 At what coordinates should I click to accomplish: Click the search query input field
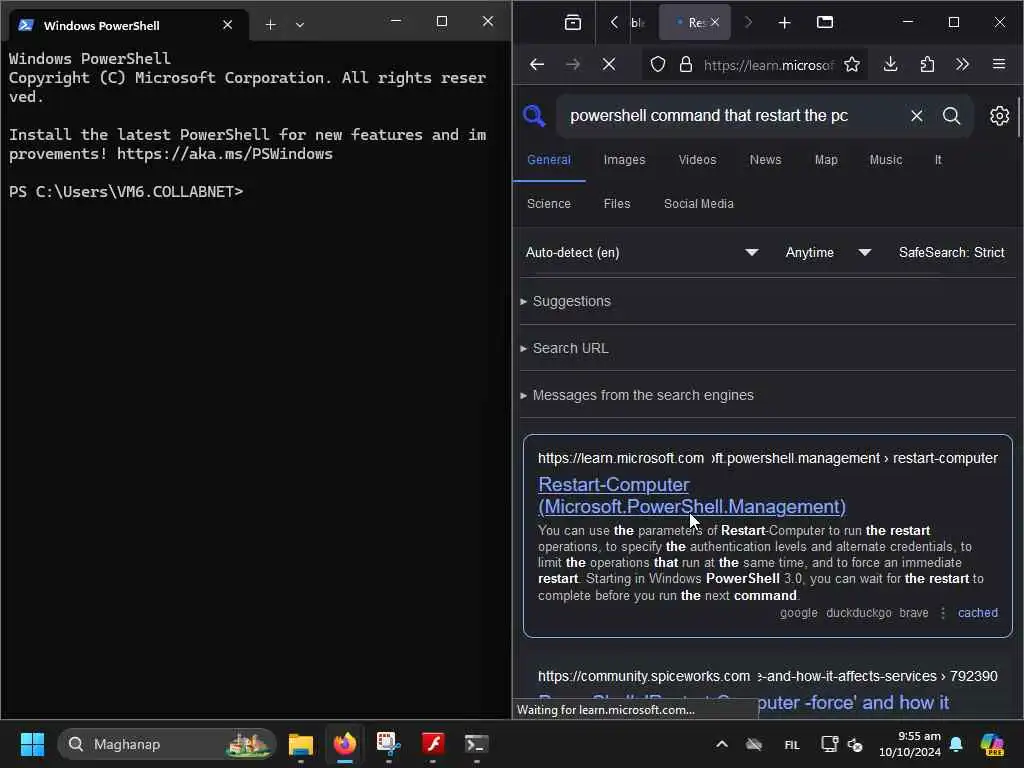735,116
